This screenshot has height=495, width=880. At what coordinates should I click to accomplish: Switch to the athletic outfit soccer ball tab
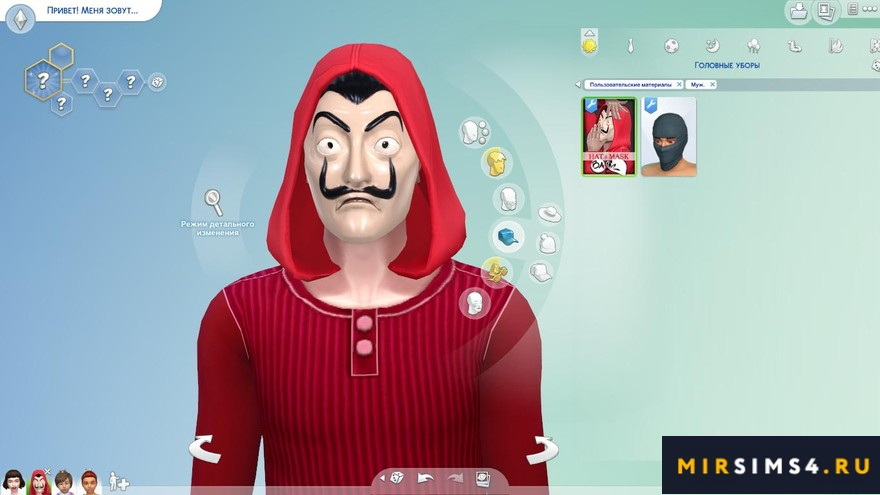tap(671, 45)
